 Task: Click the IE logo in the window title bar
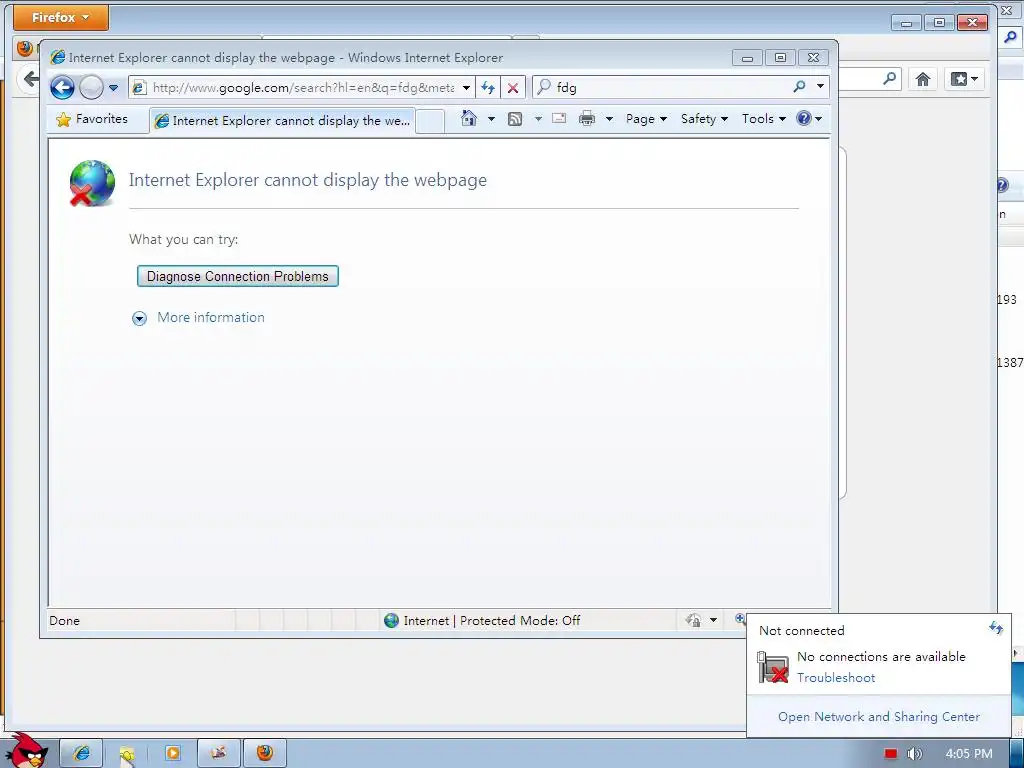tap(57, 57)
